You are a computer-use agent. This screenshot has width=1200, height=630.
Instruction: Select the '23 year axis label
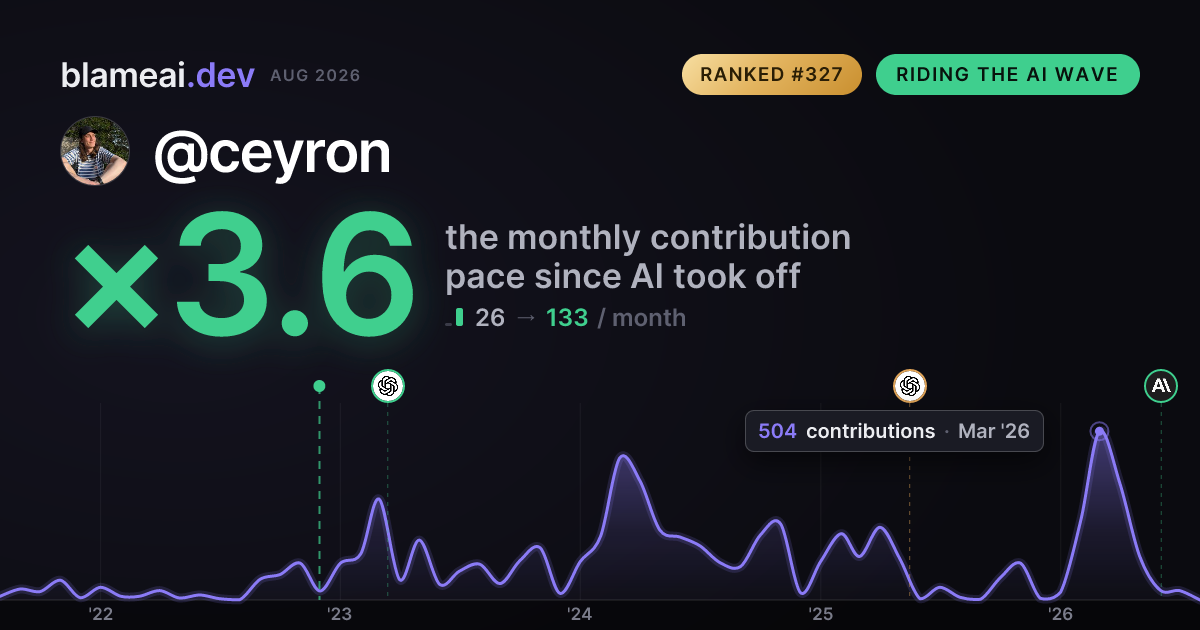tap(340, 613)
